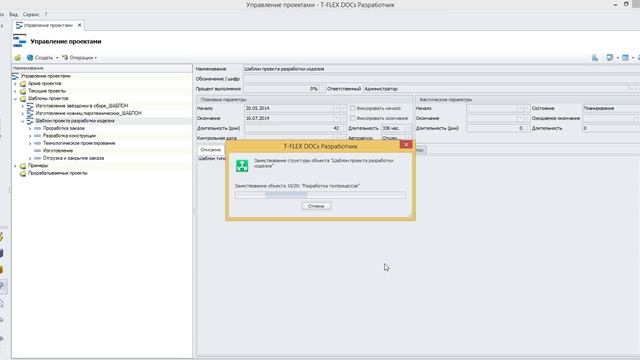Expand the Разработка конструкции stage
Screen dimensions: 640x360
tap(30, 136)
